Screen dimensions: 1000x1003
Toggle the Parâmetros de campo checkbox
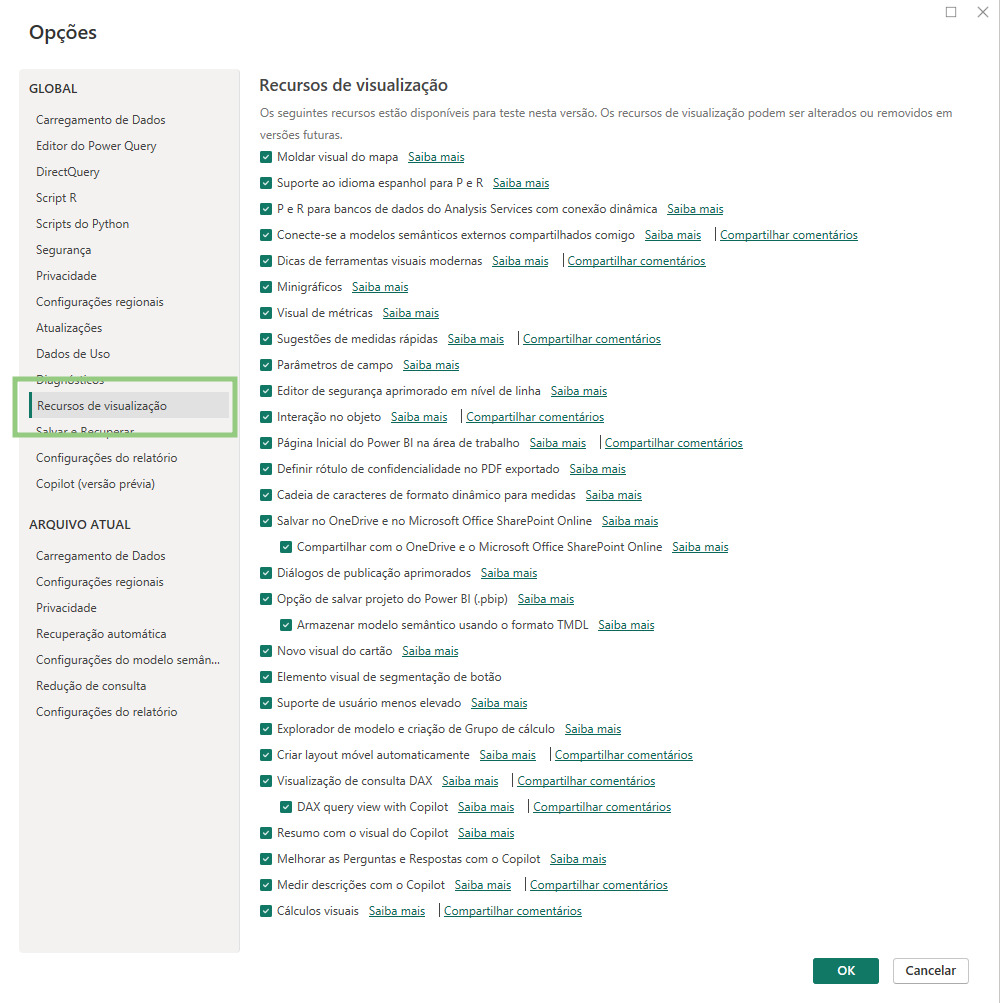266,365
